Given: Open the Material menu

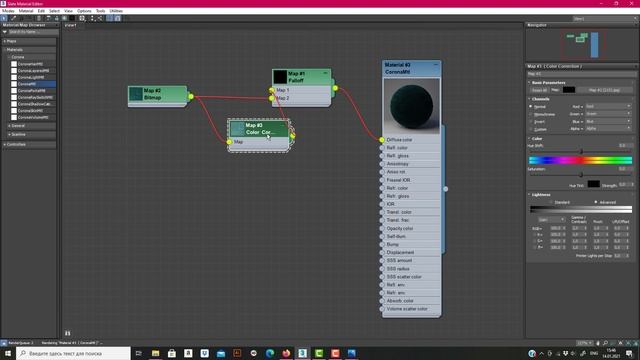Looking at the screenshot, I should point(26,11).
